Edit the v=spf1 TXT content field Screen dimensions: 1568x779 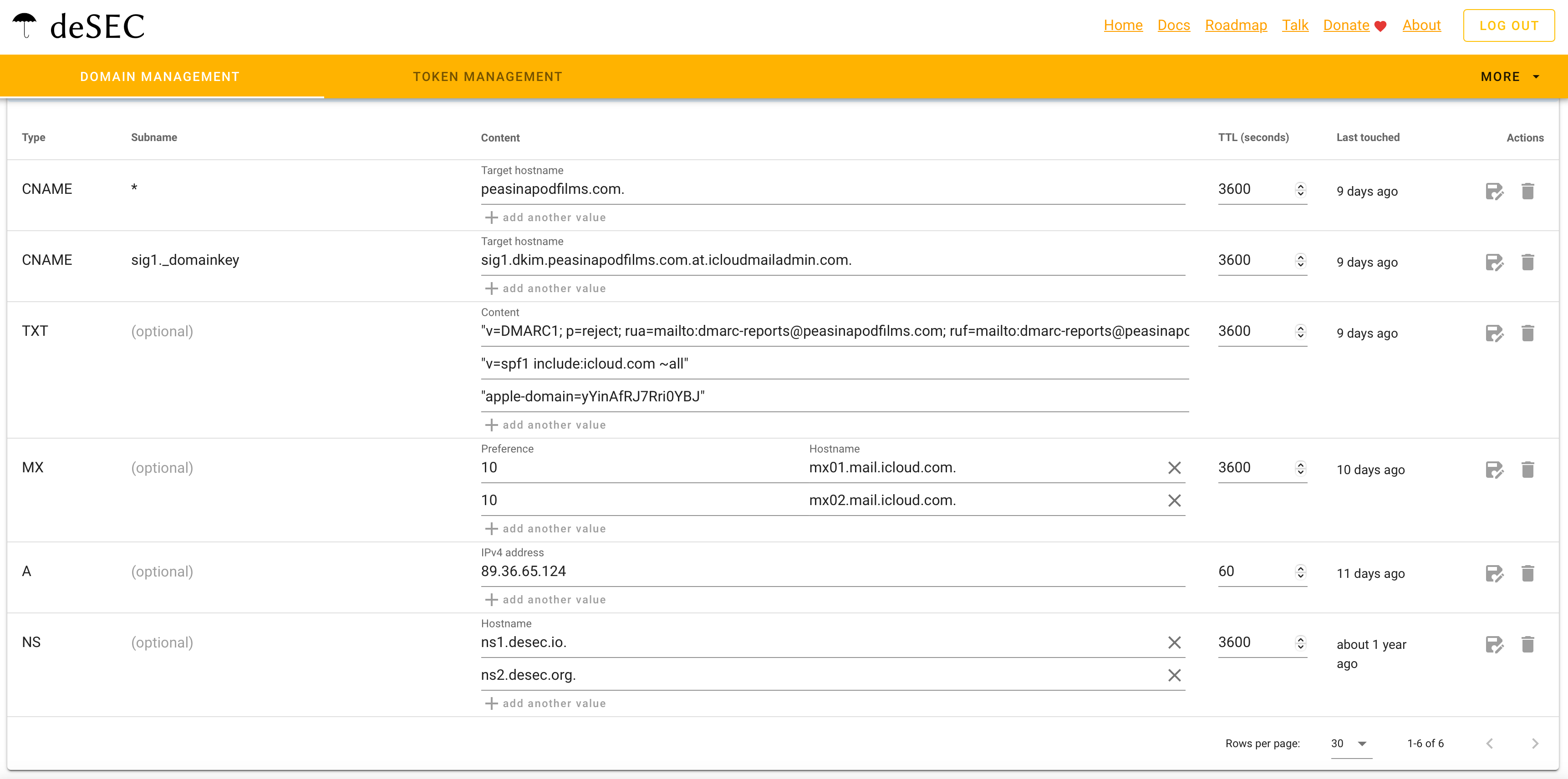(x=835, y=364)
